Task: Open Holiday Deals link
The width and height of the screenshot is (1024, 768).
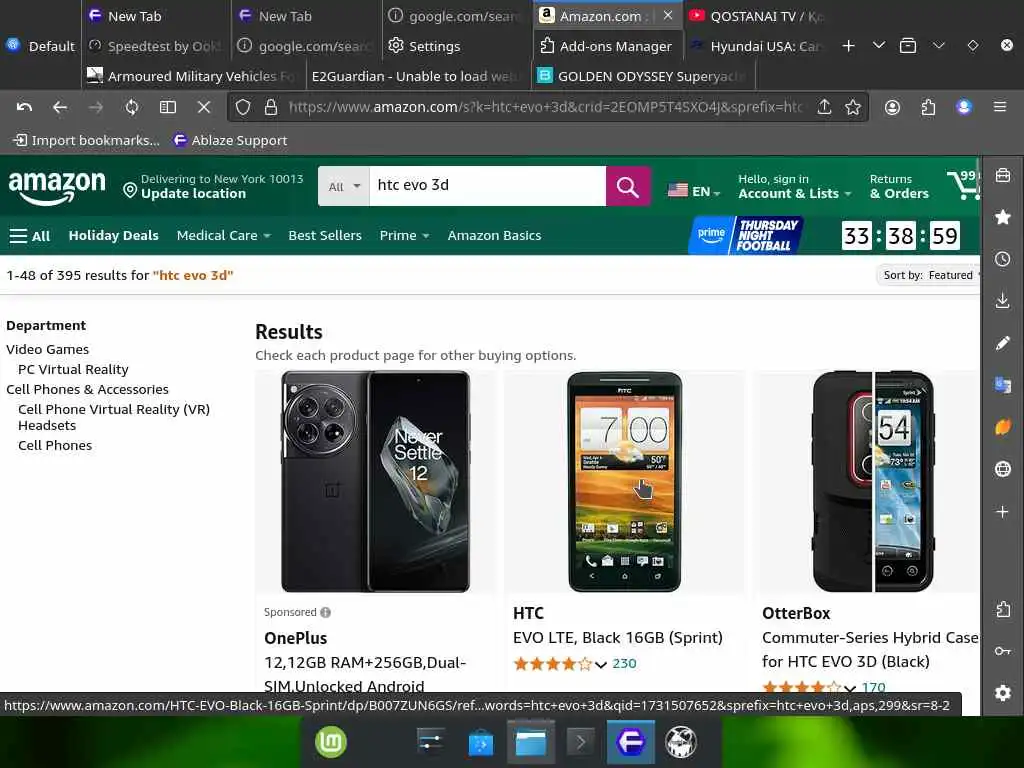Action: pos(114,235)
